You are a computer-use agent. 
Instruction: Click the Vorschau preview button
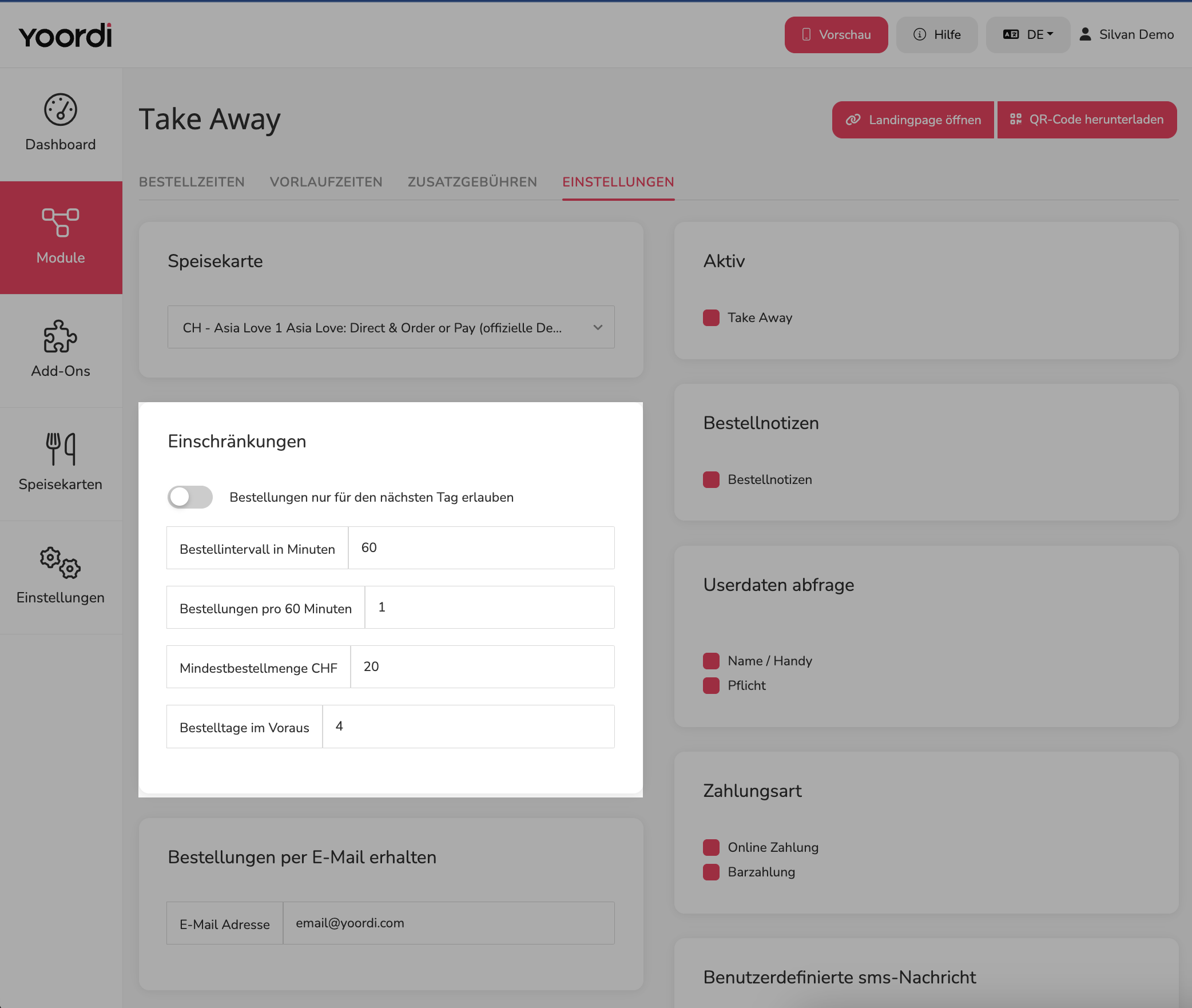(836, 34)
